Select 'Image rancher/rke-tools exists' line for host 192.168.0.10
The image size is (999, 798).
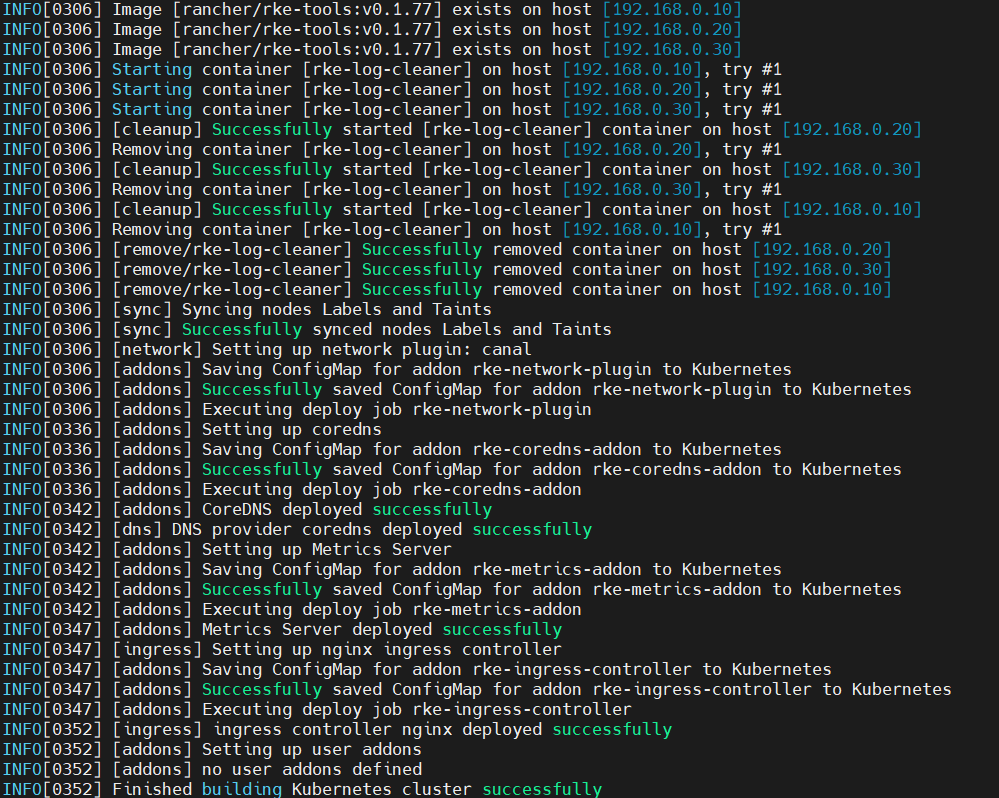pos(373,9)
